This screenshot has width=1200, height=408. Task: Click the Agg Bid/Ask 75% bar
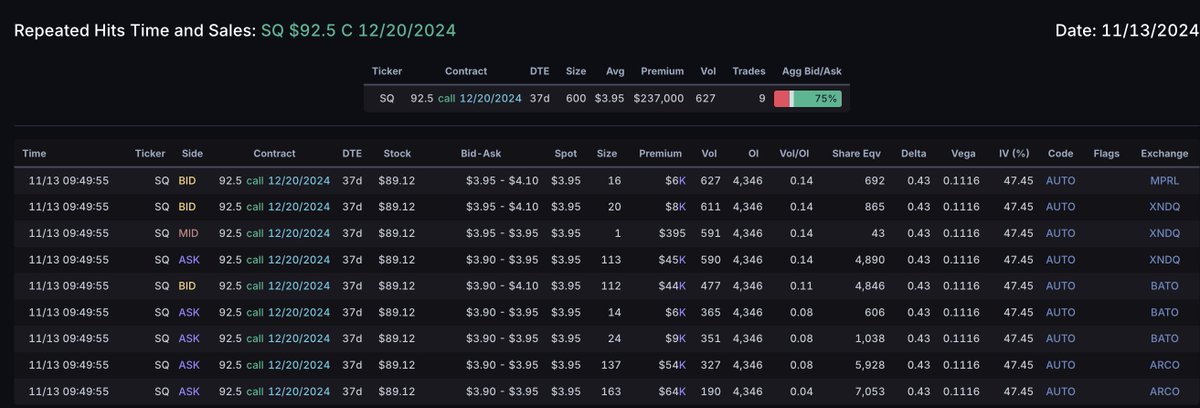[x=808, y=99]
